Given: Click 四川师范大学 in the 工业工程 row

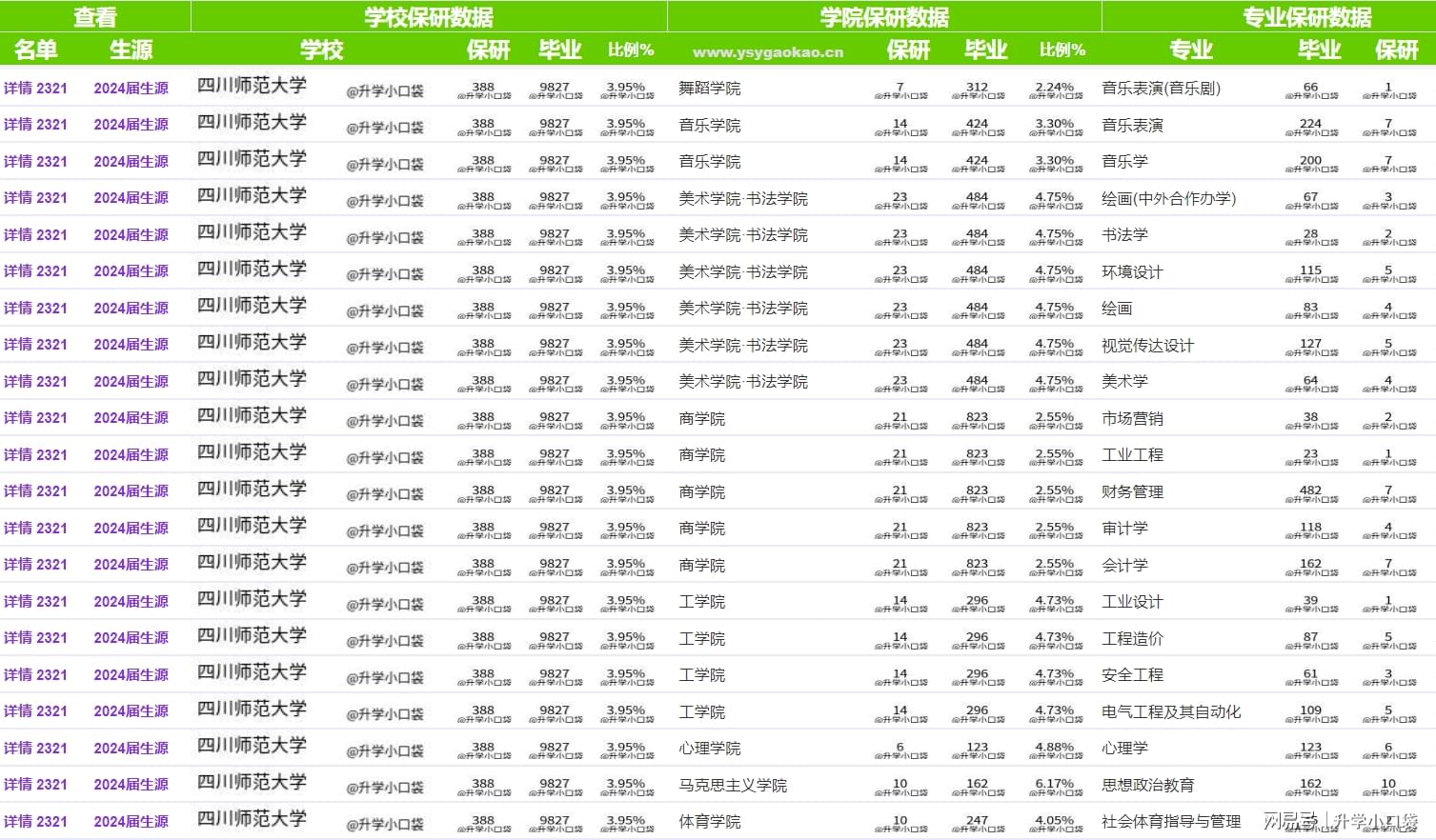Looking at the screenshot, I should 252,452.
